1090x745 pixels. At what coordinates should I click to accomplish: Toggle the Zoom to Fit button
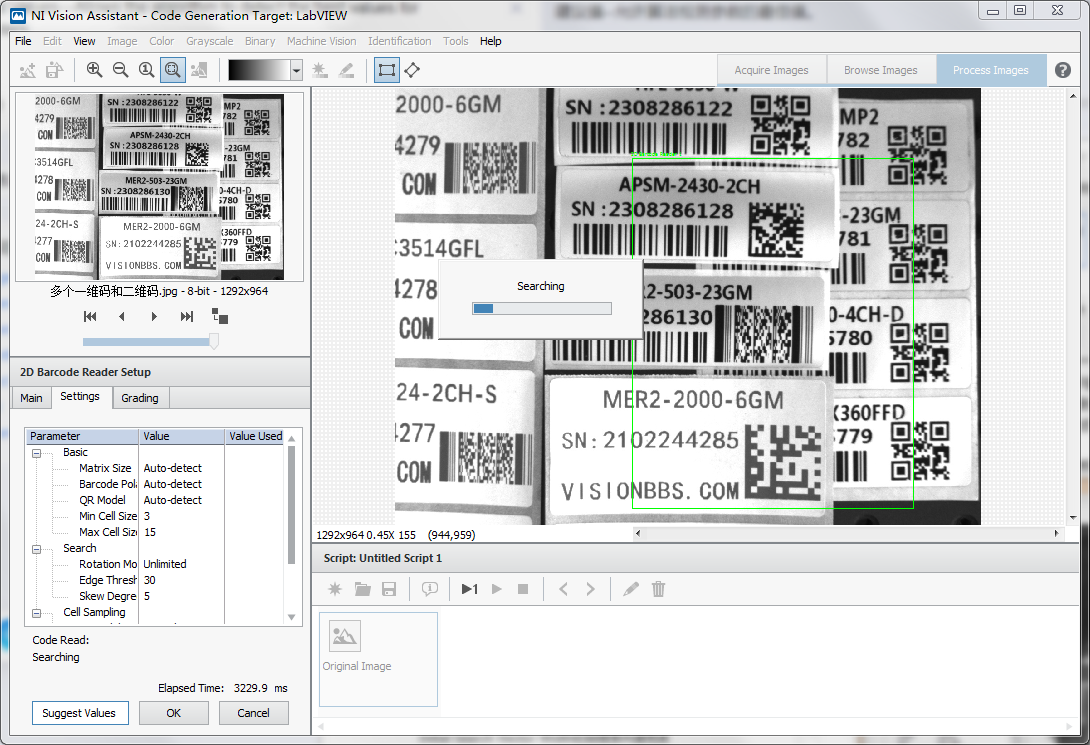tap(172, 70)
